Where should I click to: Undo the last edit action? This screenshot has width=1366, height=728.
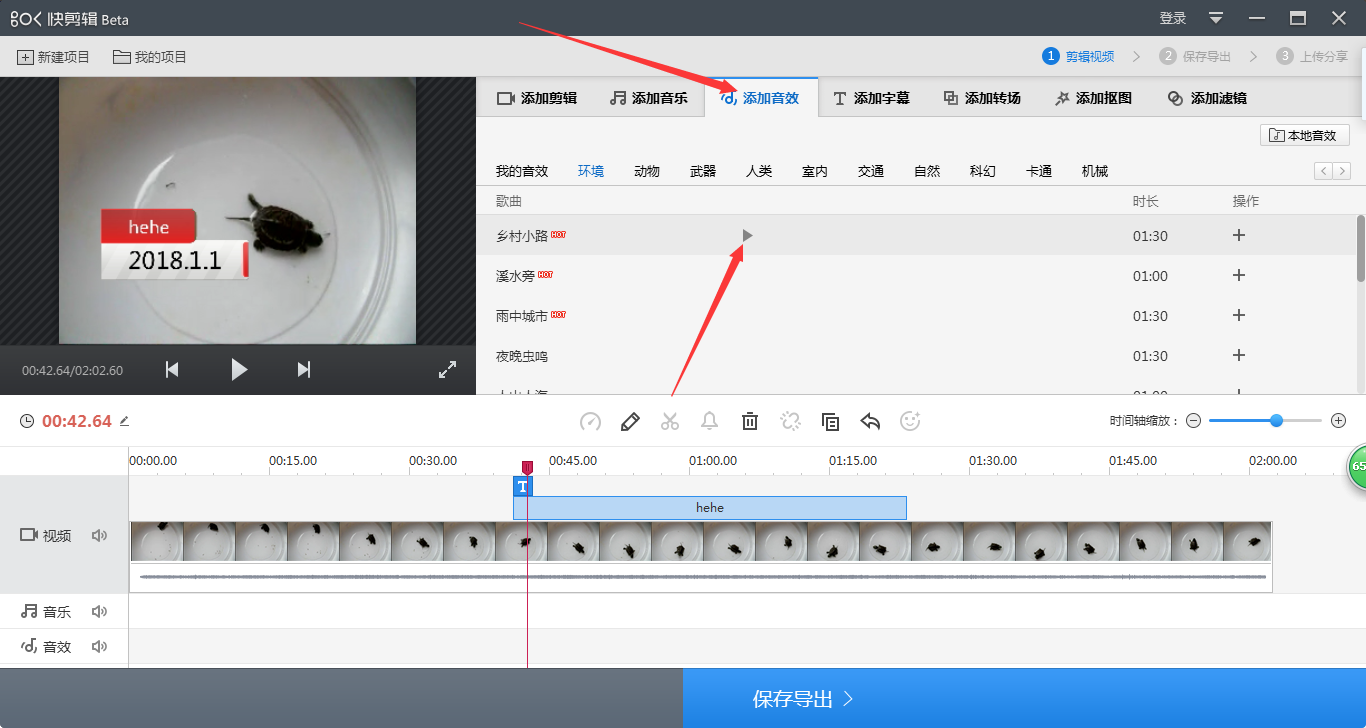point(869,421)
